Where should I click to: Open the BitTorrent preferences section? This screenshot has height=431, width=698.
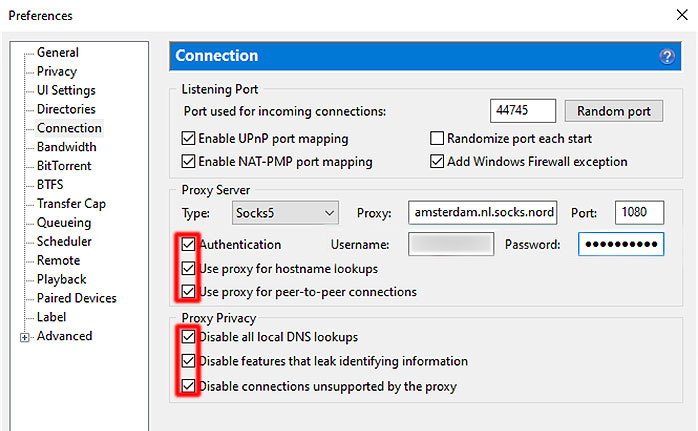point(63,166)
